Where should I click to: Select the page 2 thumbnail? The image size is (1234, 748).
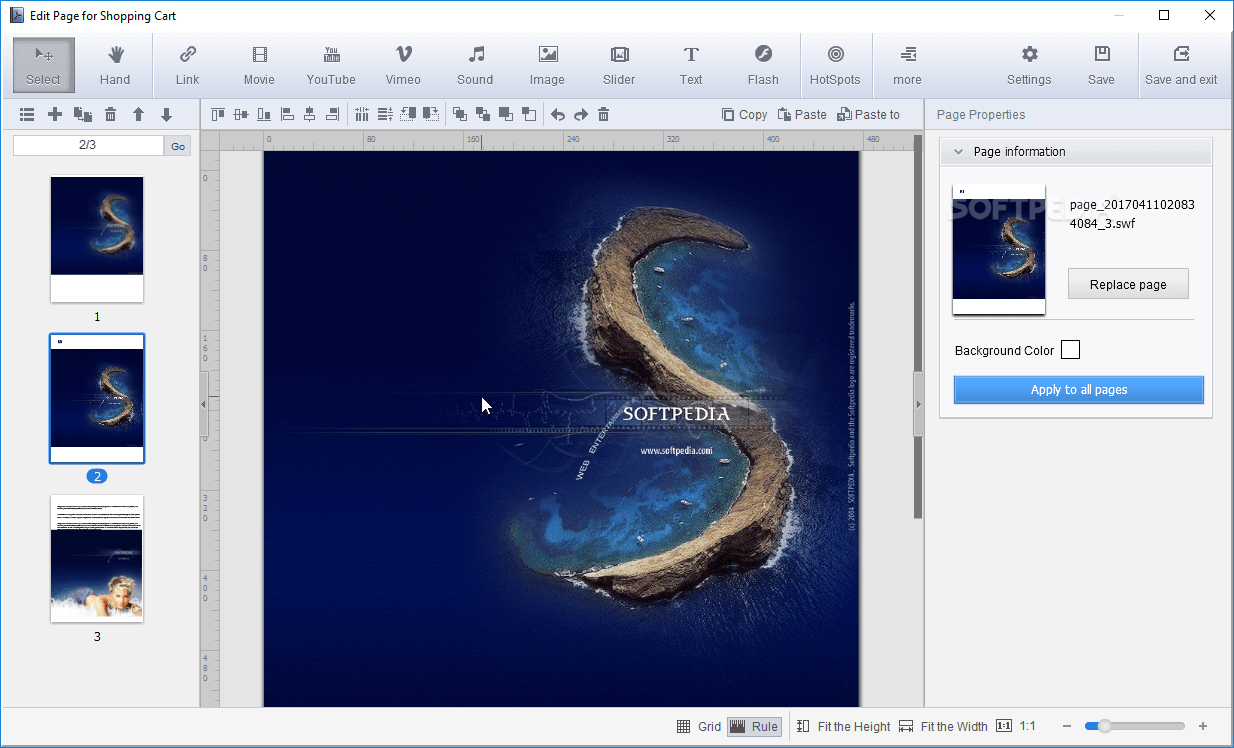coord(97,399)
